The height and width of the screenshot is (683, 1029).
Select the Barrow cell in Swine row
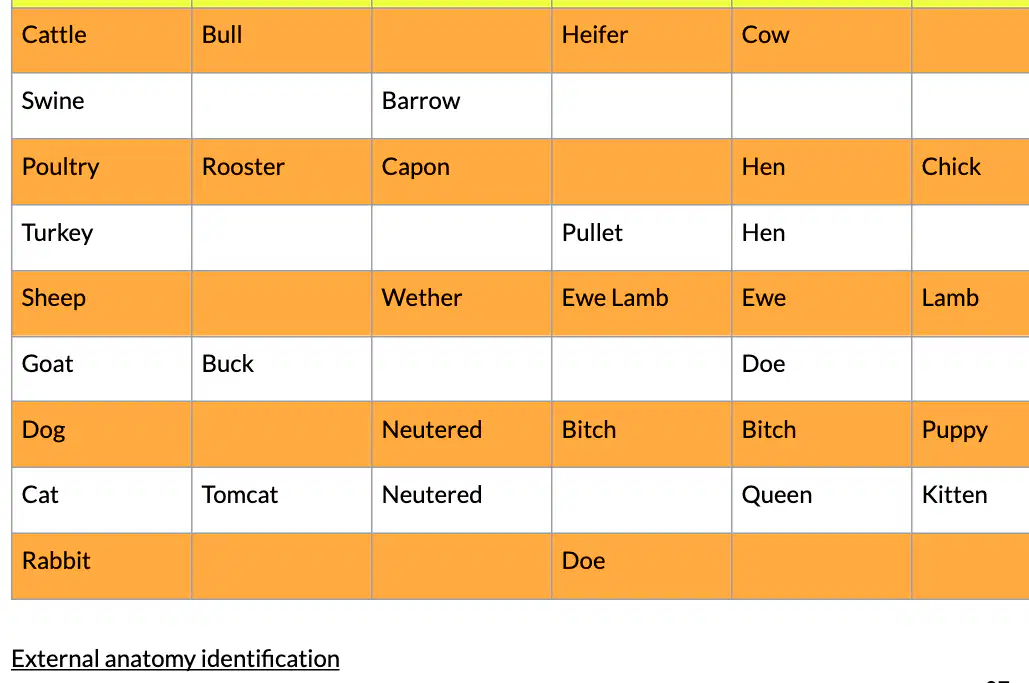461,106
